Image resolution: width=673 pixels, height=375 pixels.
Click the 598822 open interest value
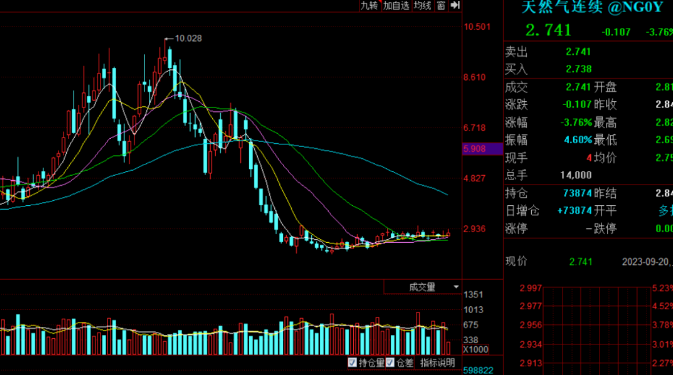[x=478, y=370]
